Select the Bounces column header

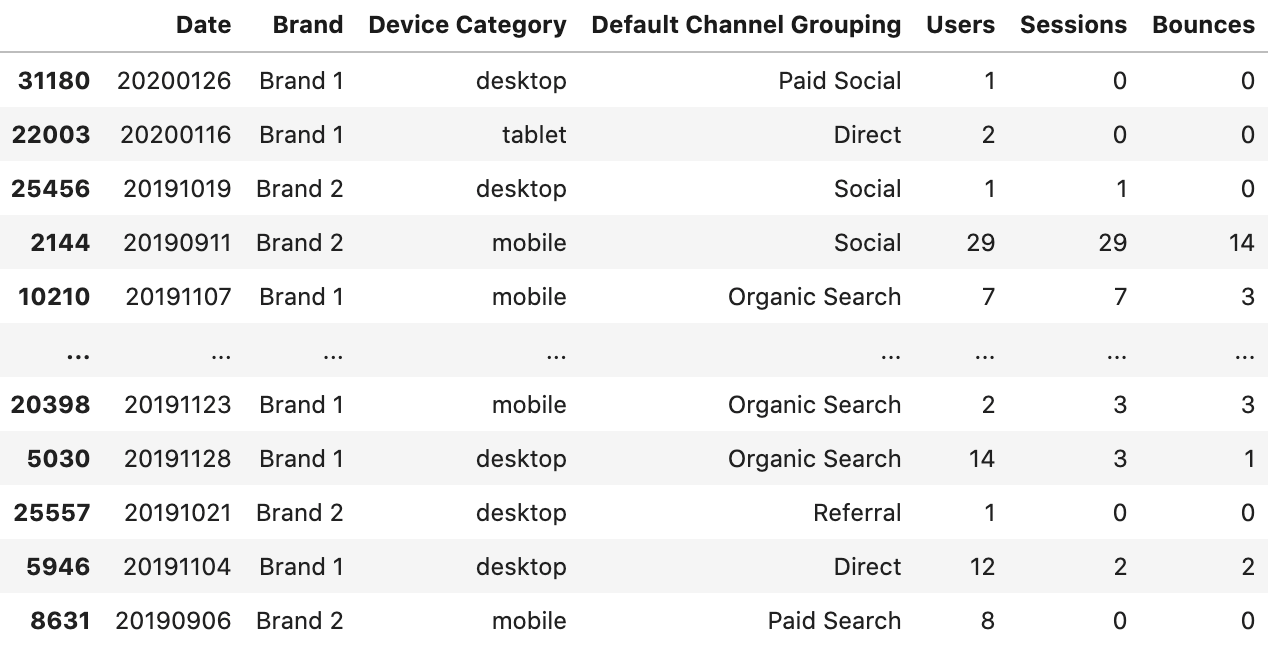1203,26
